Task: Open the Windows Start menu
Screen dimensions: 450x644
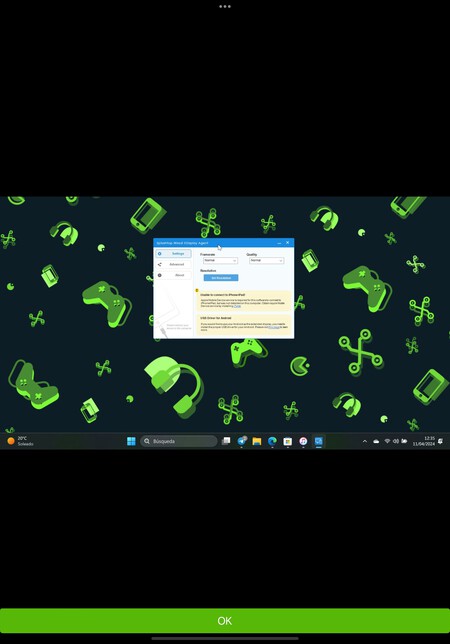Action: pos(131,441)
